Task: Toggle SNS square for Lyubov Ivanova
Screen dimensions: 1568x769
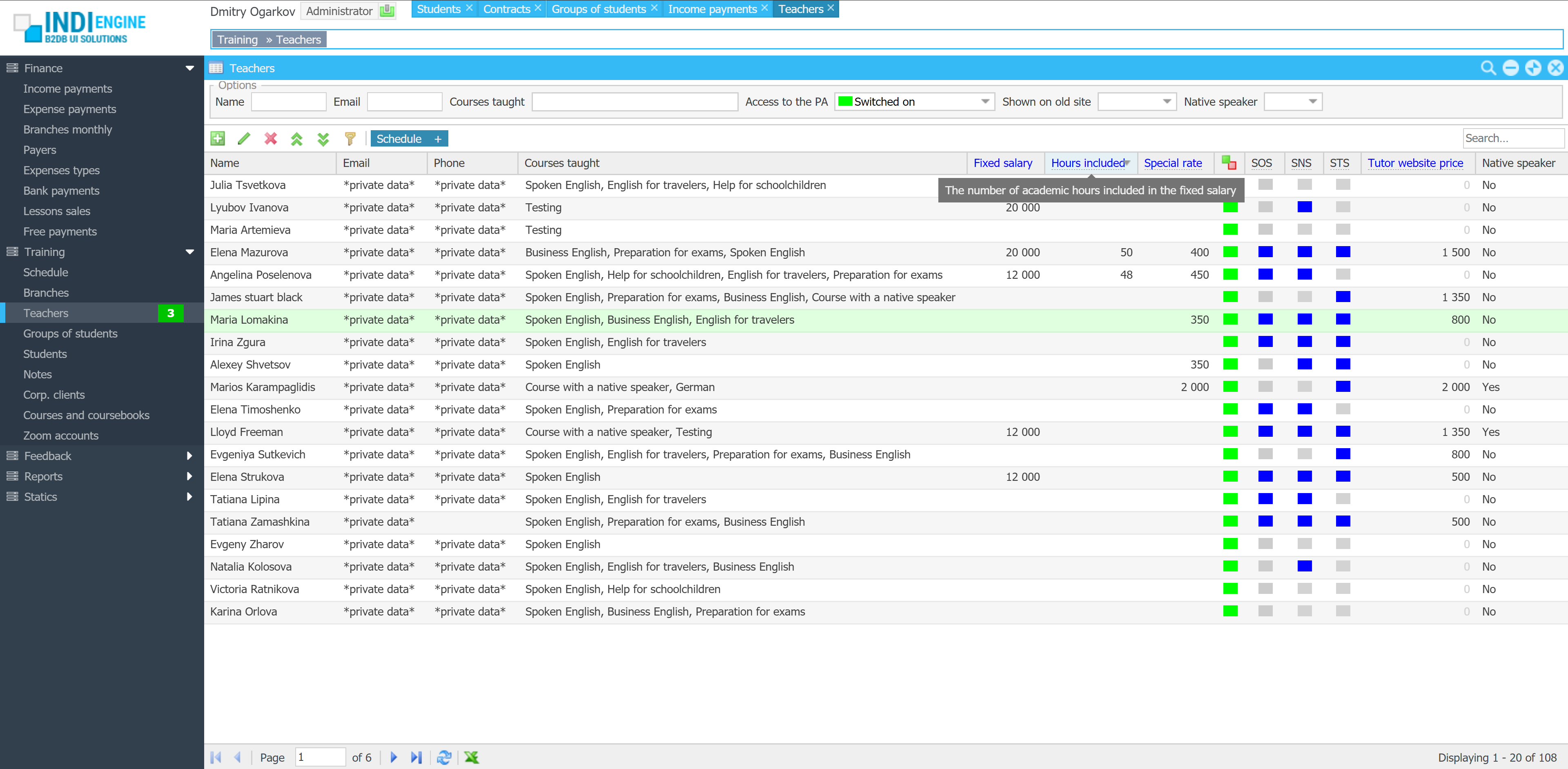Action: coord(1304,207)
